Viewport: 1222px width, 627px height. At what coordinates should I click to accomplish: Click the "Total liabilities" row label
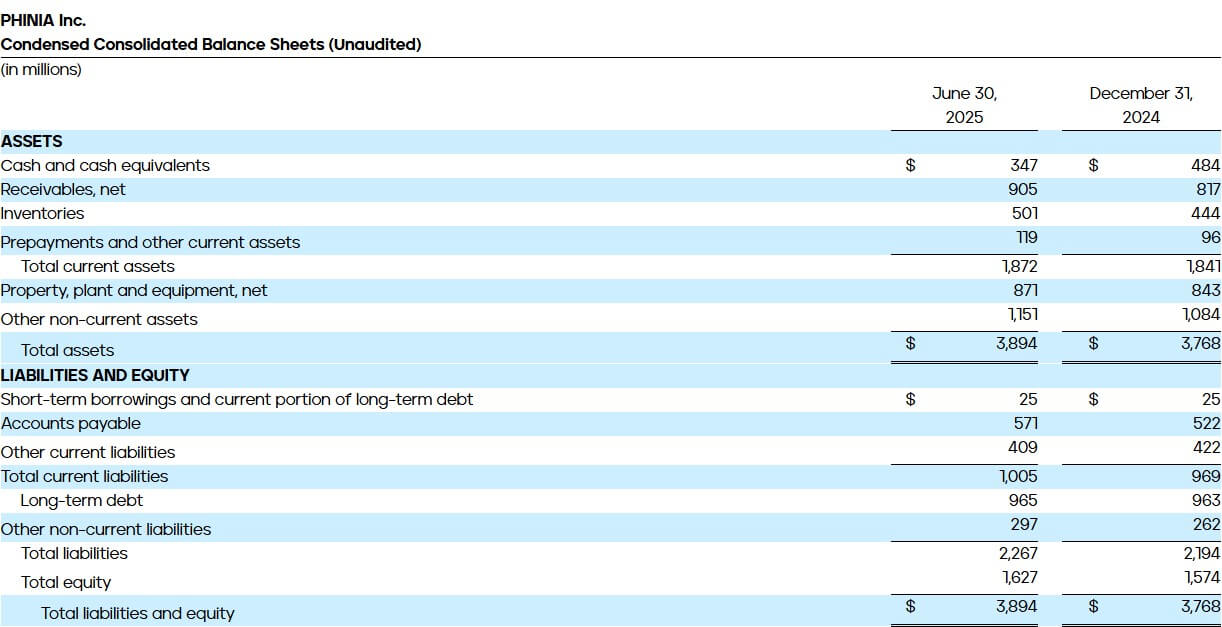pos(74,553)
